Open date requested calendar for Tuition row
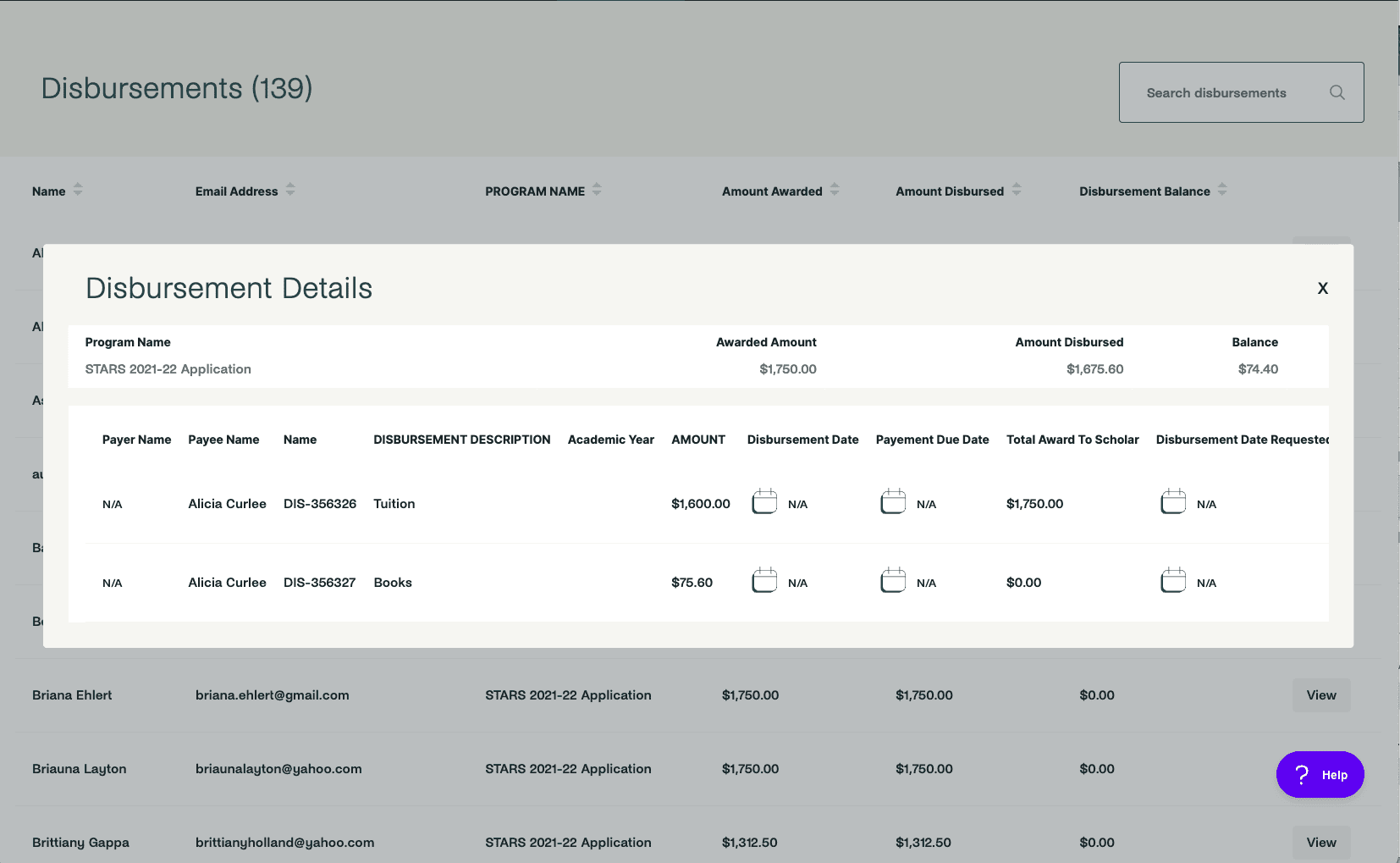This screenshot has height=863, width=1400. point(1173,501)
